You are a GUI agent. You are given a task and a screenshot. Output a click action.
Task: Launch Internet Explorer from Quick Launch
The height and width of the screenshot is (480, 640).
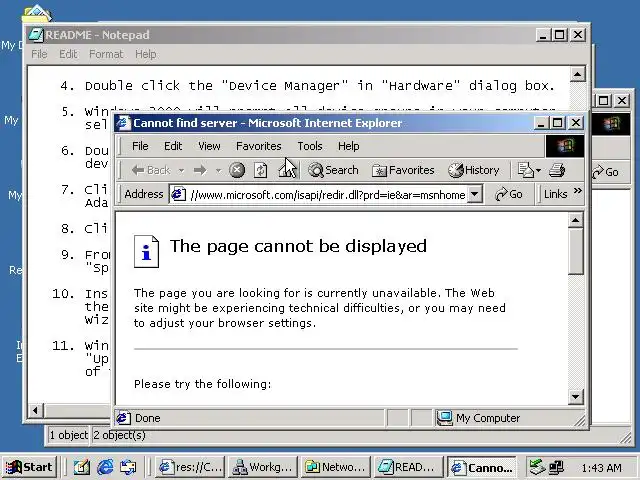(x=105, y=467)
